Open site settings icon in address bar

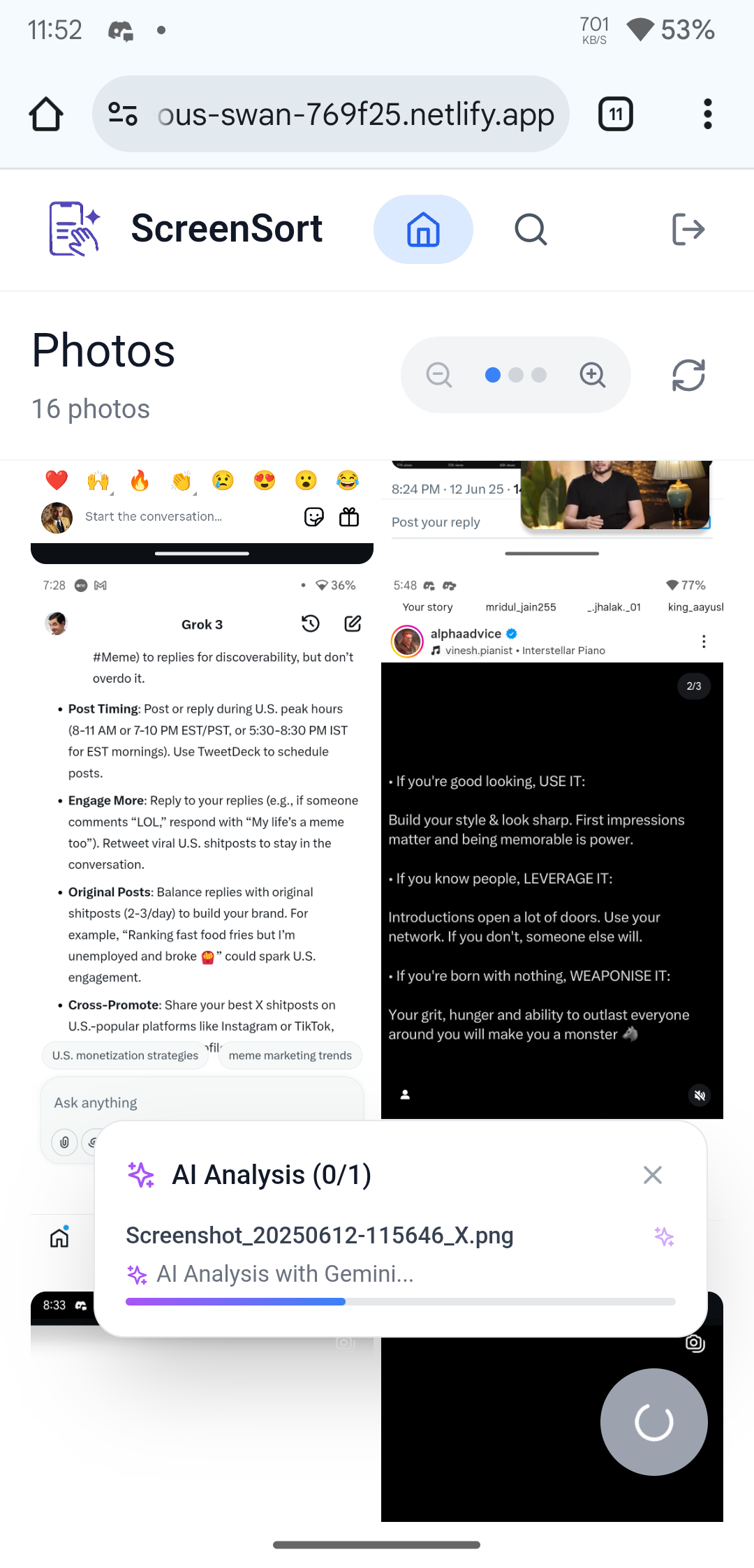click(x=123, y=114)
